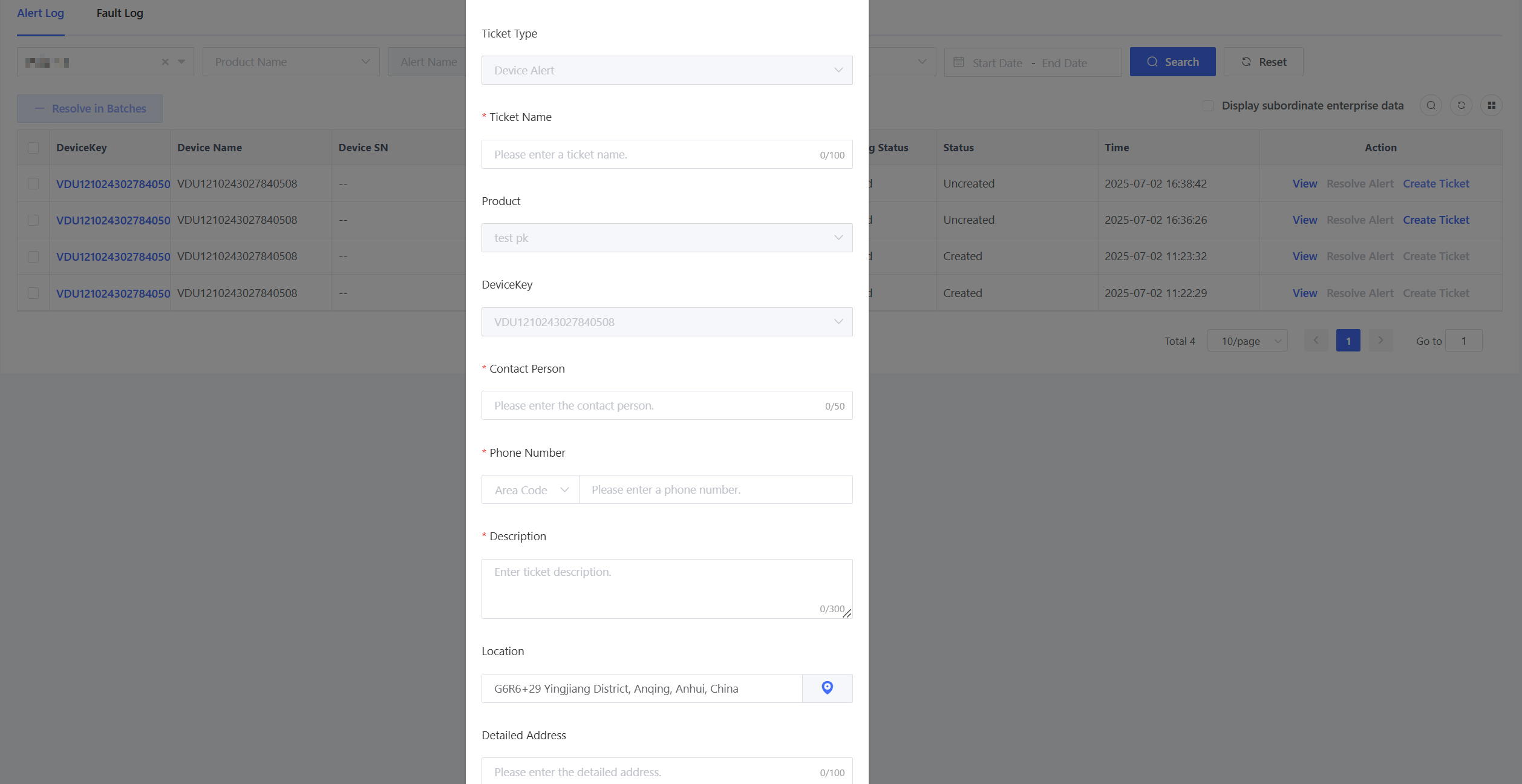The width and height of the screenshot is (1522, 784).
Task: Open the Area Code dropdown
Action: pyautogui.click(x=531, y=490)
